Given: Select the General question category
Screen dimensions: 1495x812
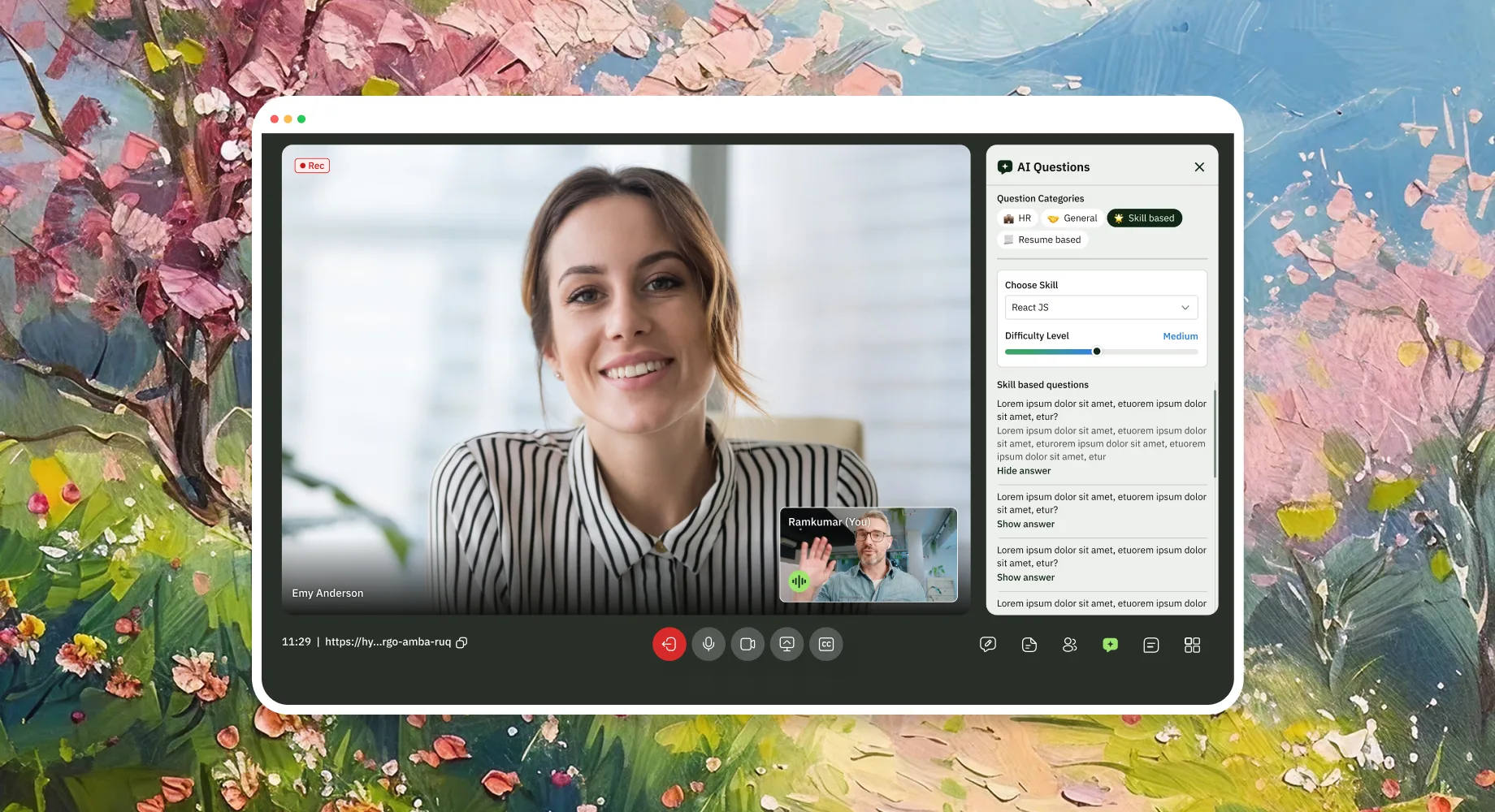Looking at the screenshot, I should coord(1072,218).
